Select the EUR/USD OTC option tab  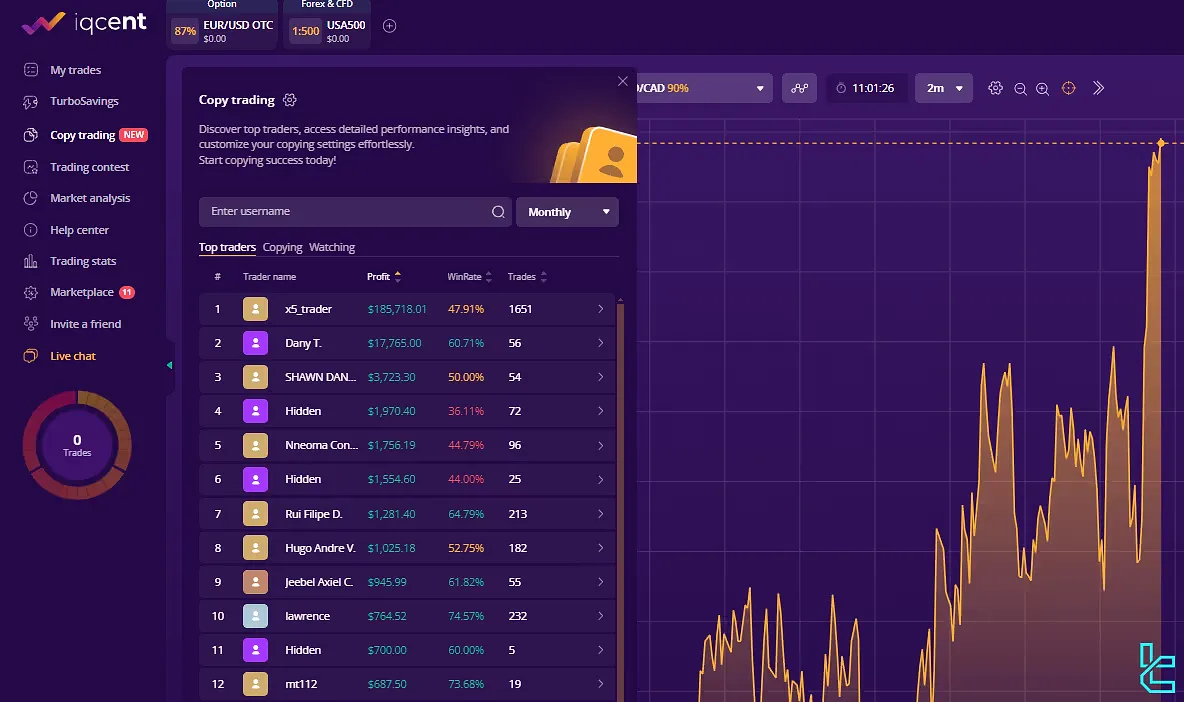(x=222, y=30)
